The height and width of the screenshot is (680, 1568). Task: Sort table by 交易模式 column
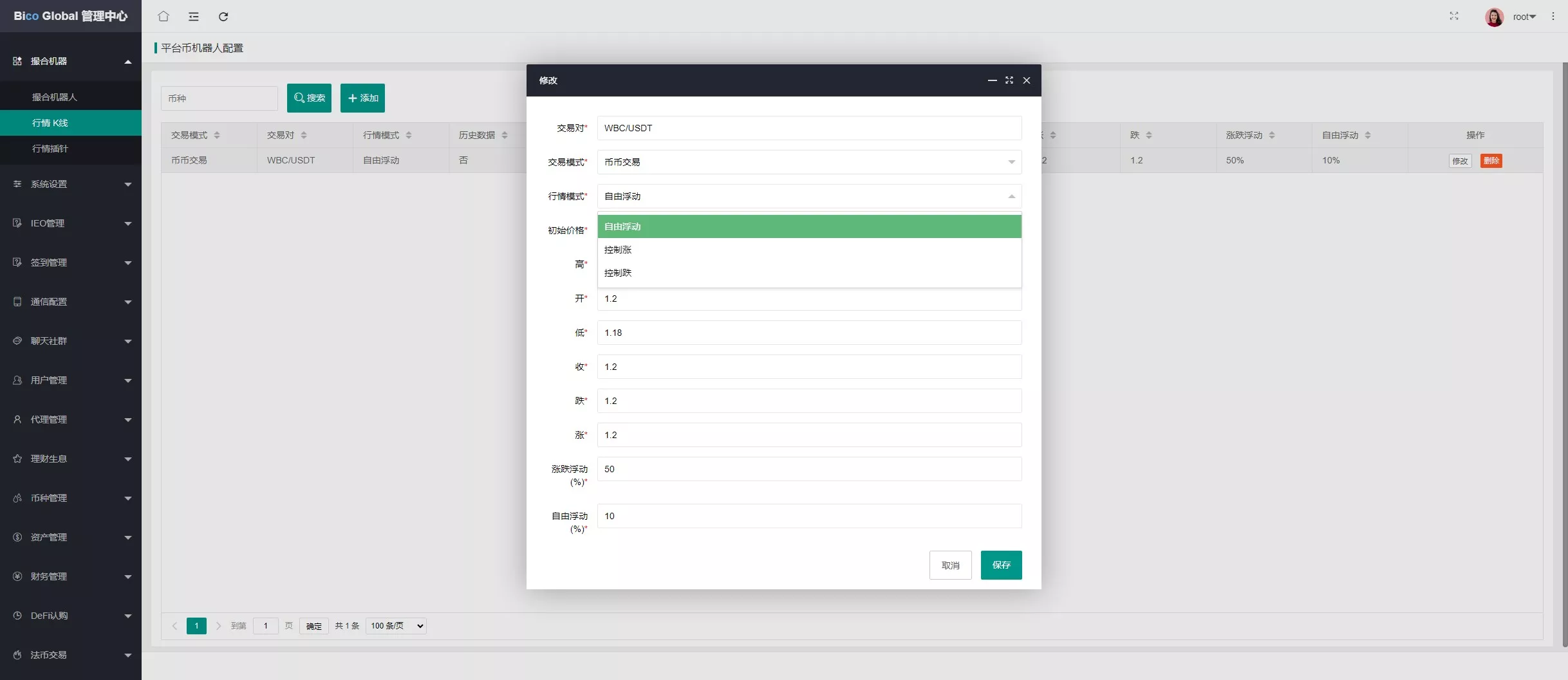pos(217,135)
